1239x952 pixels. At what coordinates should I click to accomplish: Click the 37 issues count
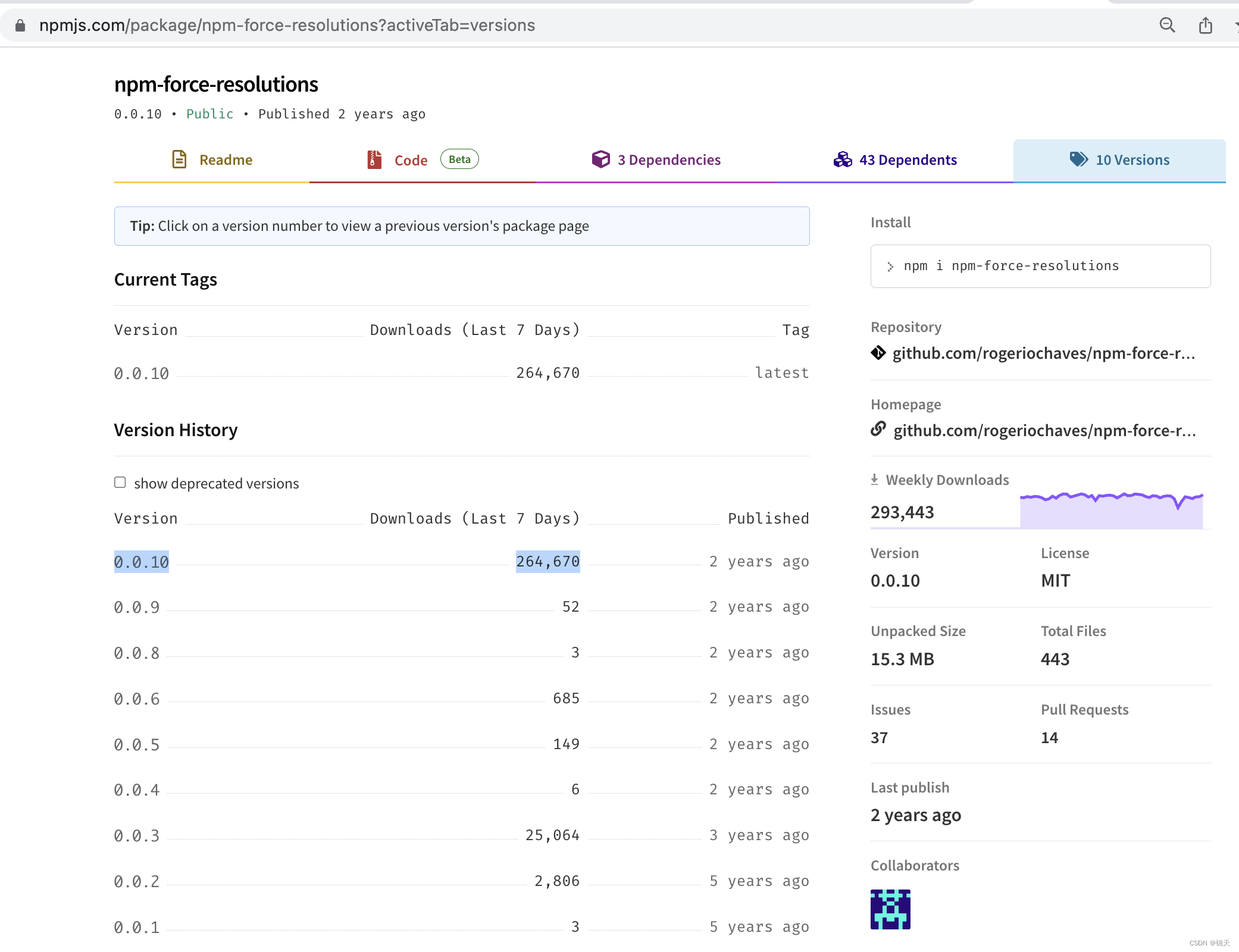(880, 738)
